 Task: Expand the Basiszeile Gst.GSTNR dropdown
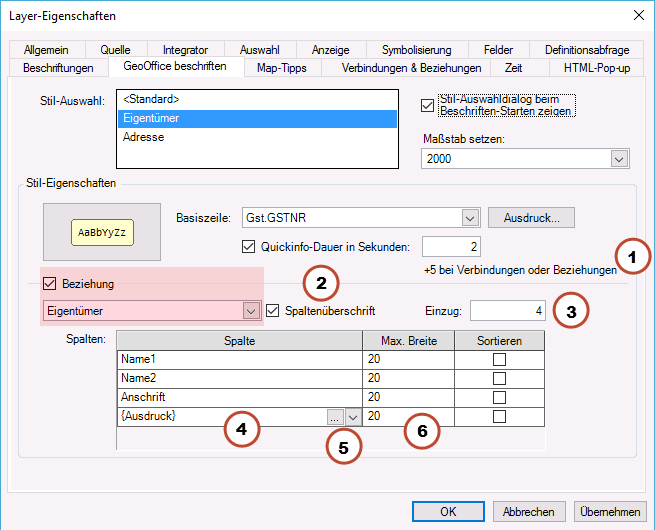tap(470, 218)
